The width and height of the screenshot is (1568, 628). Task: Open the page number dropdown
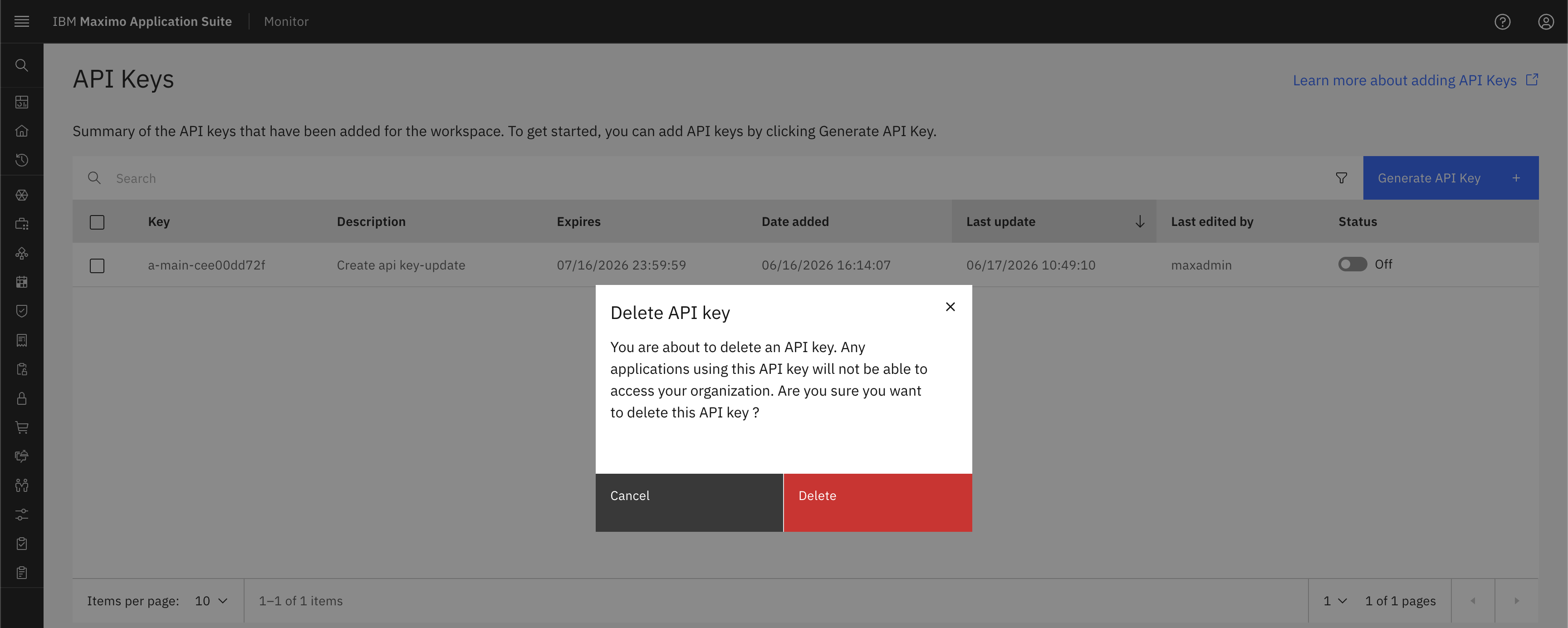point(1335,601)
